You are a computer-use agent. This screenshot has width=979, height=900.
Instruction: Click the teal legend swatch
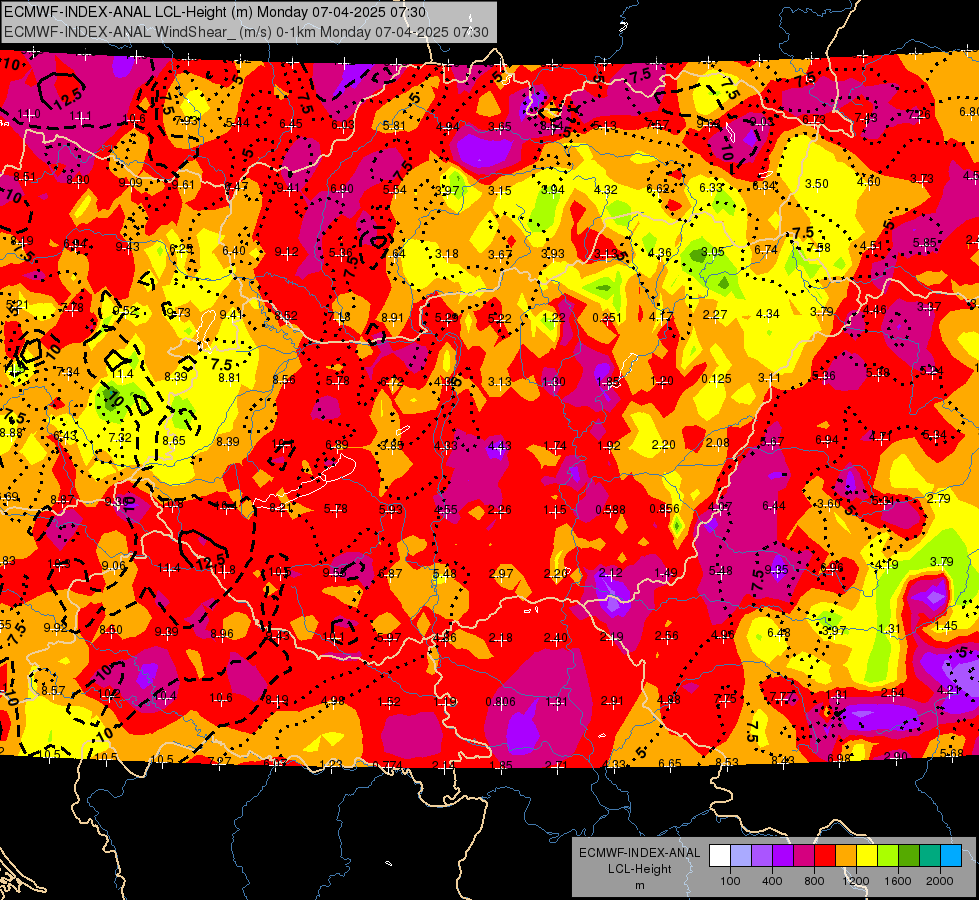tap(930, 855)
